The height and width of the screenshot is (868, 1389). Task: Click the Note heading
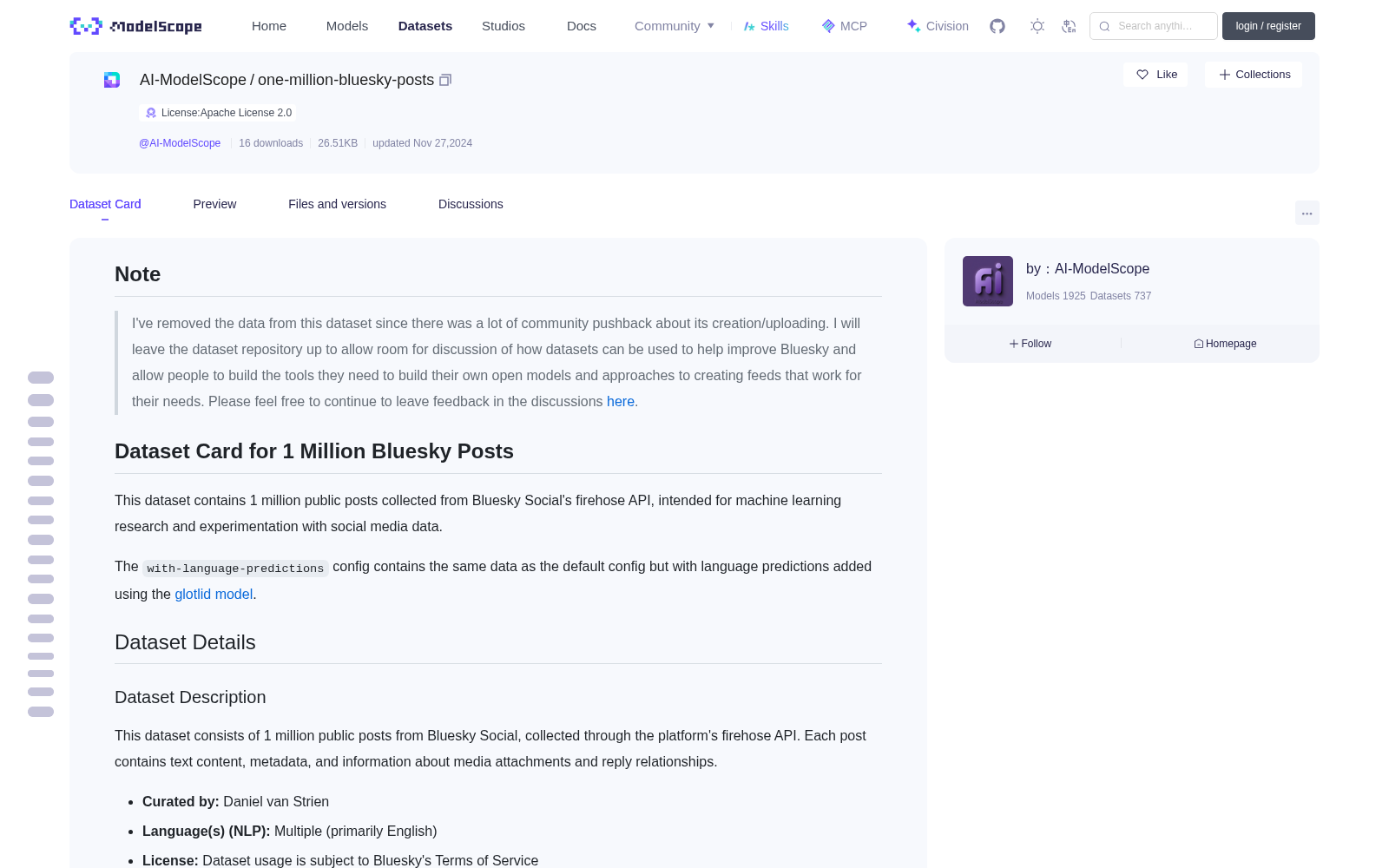pyautogui.click(x=137, y=274)
